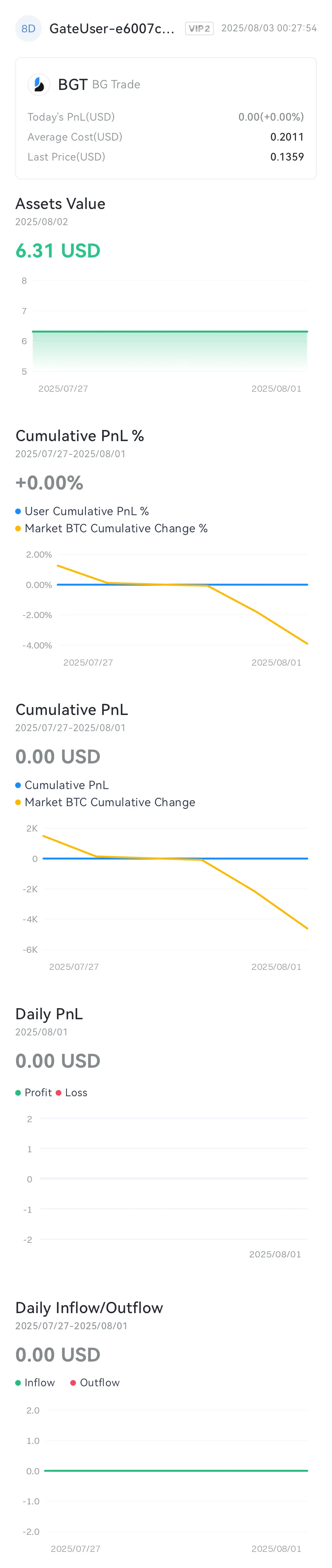Viewport: 332px width, 1568px height.
Task: Click the Daily PnL 2025/08/01 axis marker
Action: click(x=275, y=1255)
